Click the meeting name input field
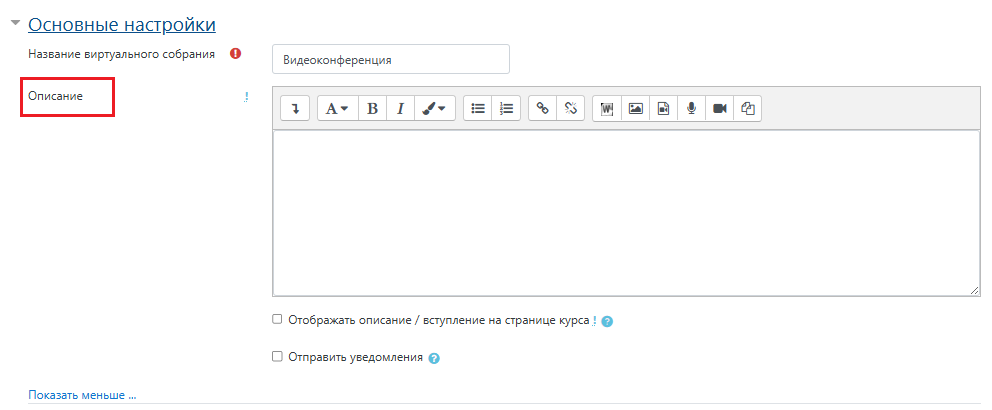Viewport: 992px width, 410px height. click(x=390, y=59)
